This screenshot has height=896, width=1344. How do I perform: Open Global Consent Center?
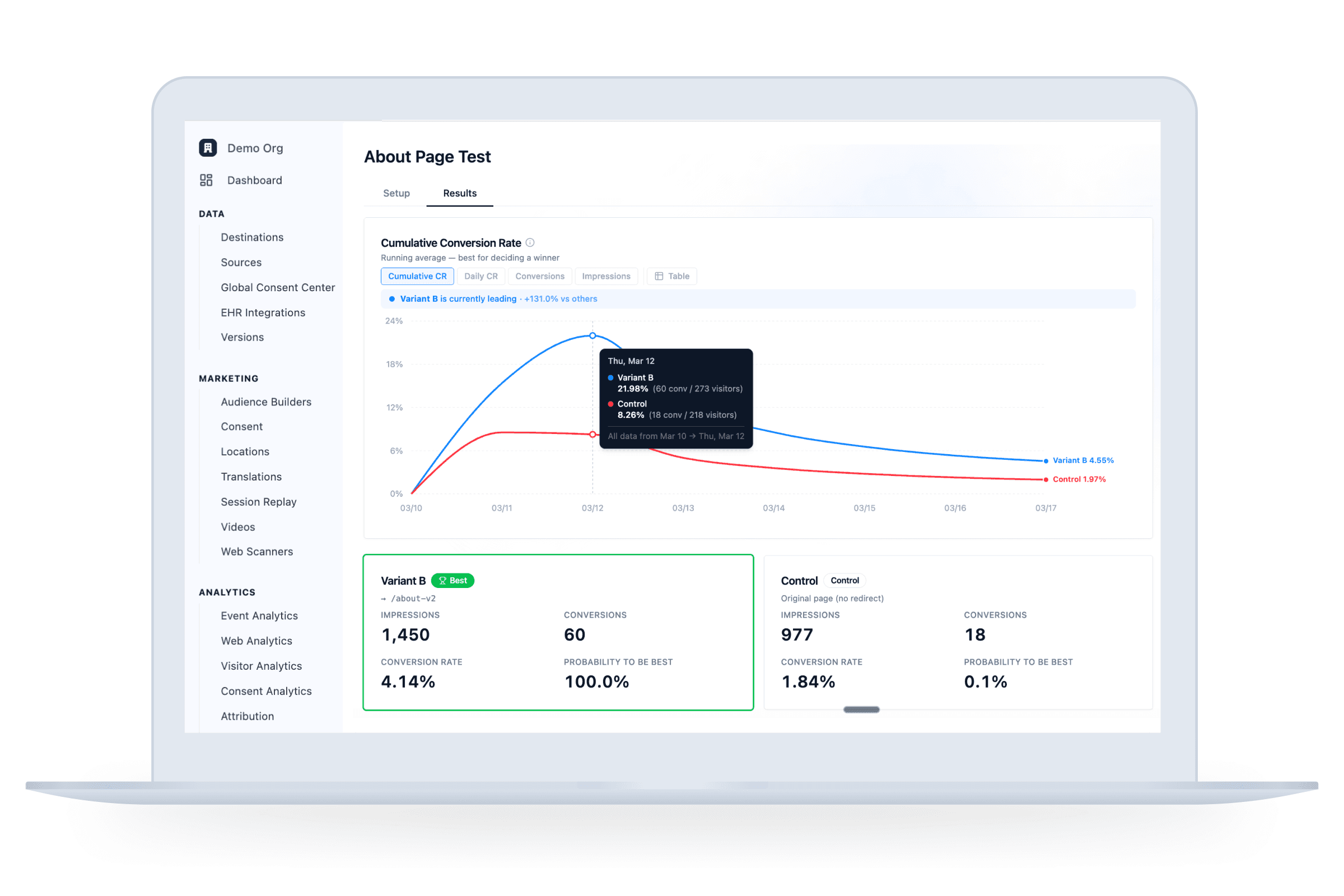tap(278, 287)
